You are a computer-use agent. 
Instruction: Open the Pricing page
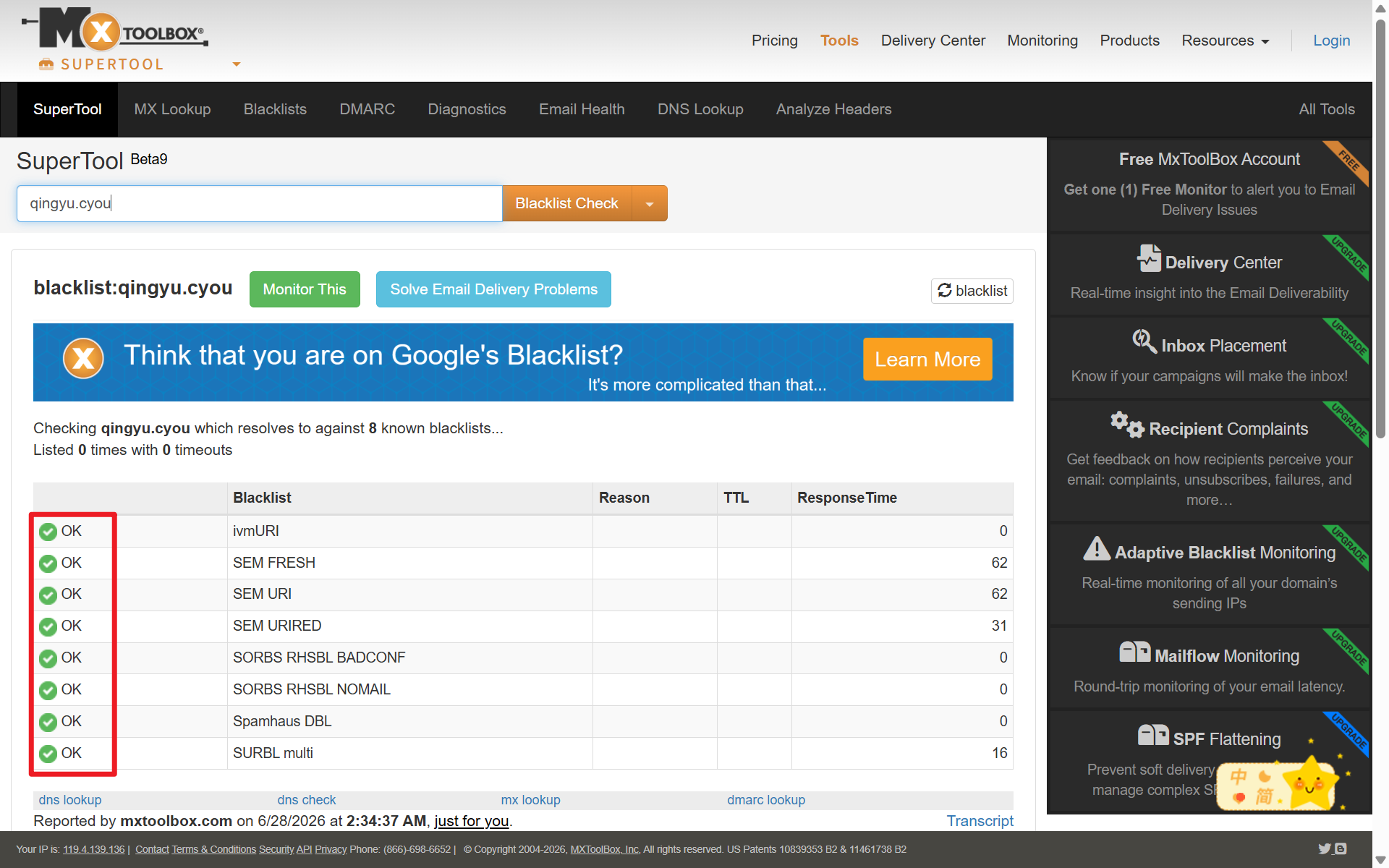774,41
